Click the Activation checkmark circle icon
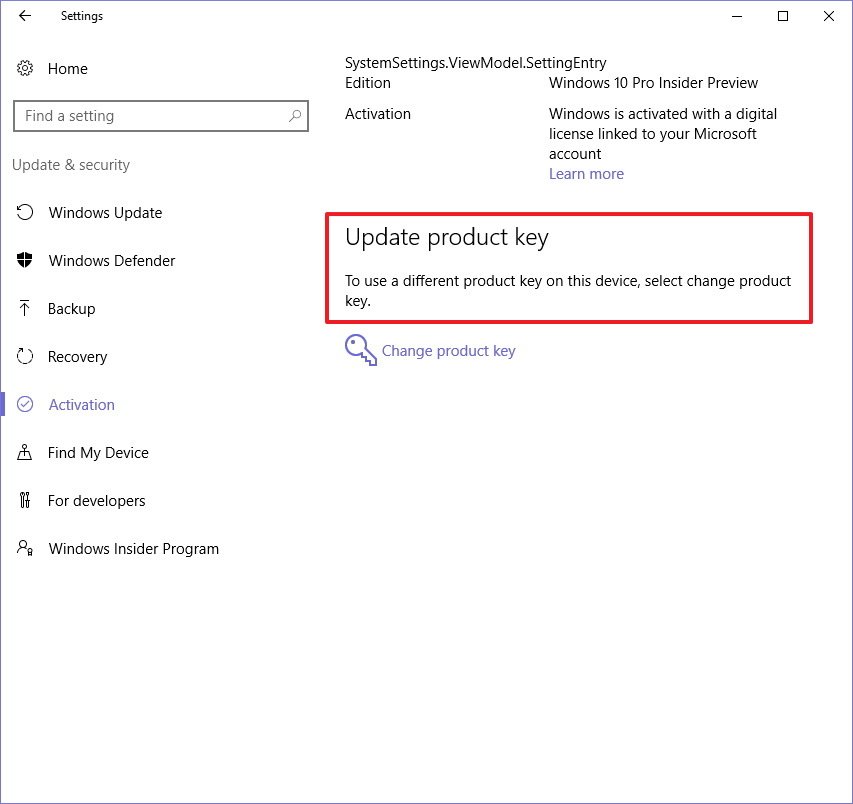 [26, 405]
